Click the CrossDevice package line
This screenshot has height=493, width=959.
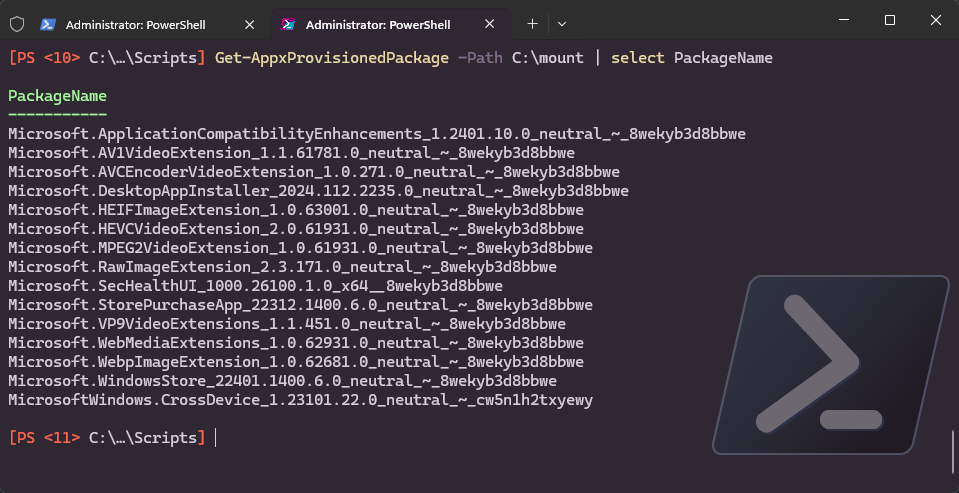(300, 400)
